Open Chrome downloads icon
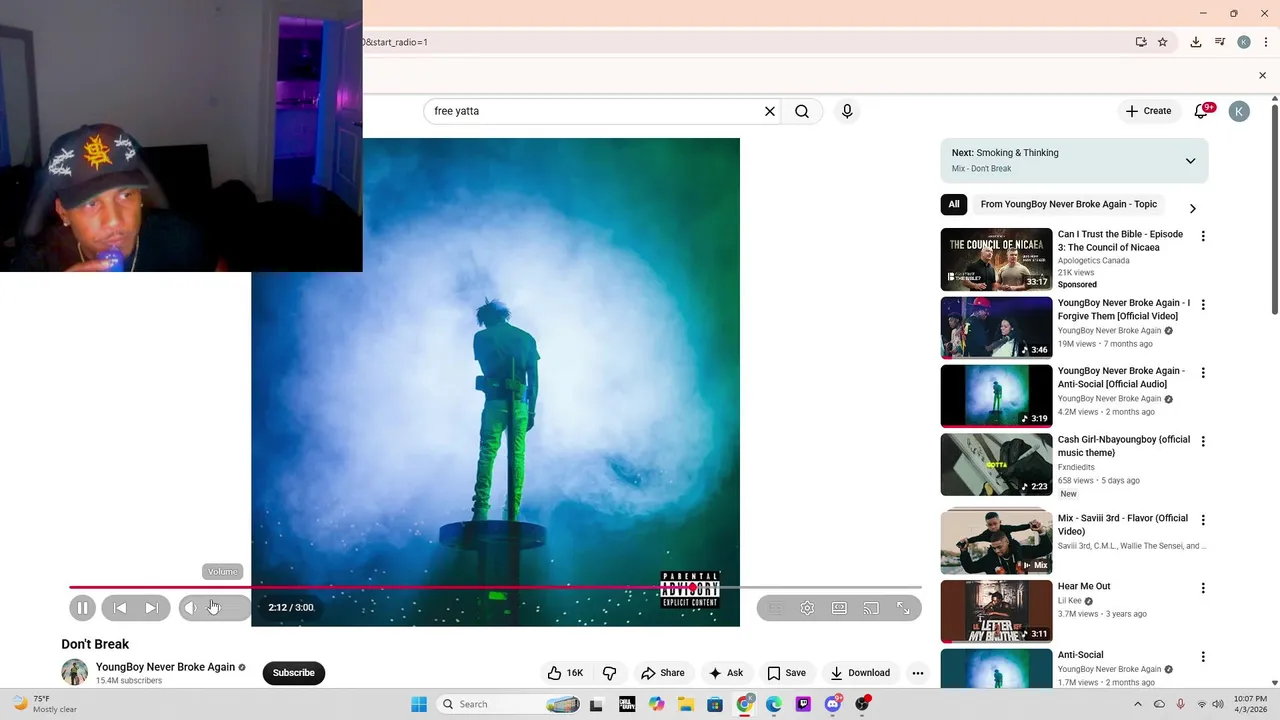Viewport: 1280px width, 720px height. pyautogui.click(x=1195, y=42)
